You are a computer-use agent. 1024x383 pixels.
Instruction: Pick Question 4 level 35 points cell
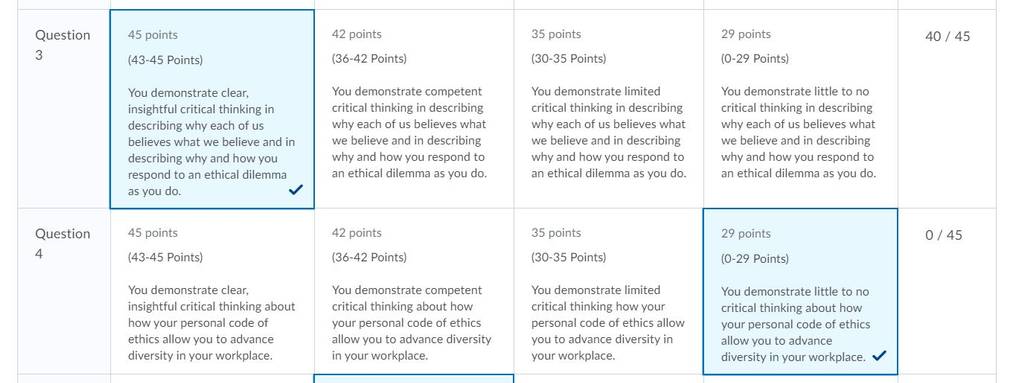tap(609, 291)
